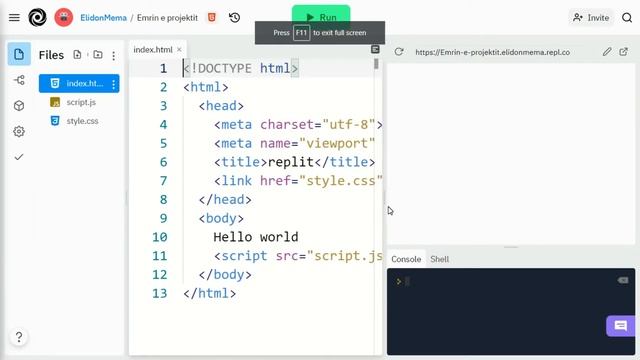Open the Settings gear sidebar icon
The image size is (640, 360).
tap(19, 131)
